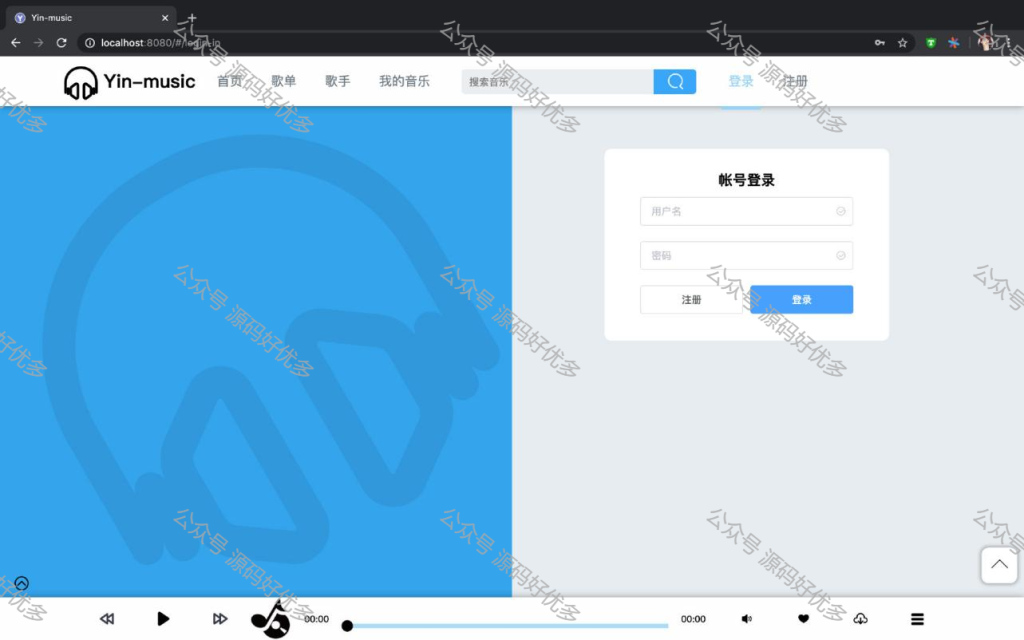1024x640 pixels.
Task: Collapse the player bar with circle chevron
Action: (22, 583)
